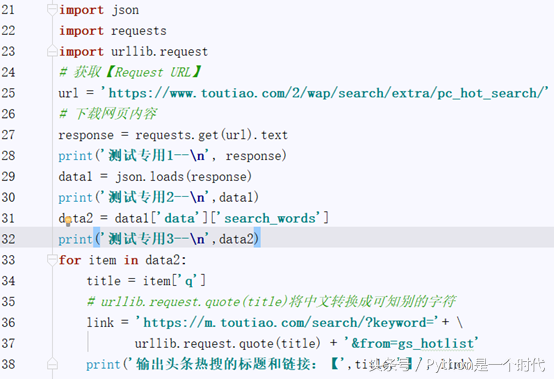
Task: Click the 'import urllib.request' statement
Action: pos(133,52)
